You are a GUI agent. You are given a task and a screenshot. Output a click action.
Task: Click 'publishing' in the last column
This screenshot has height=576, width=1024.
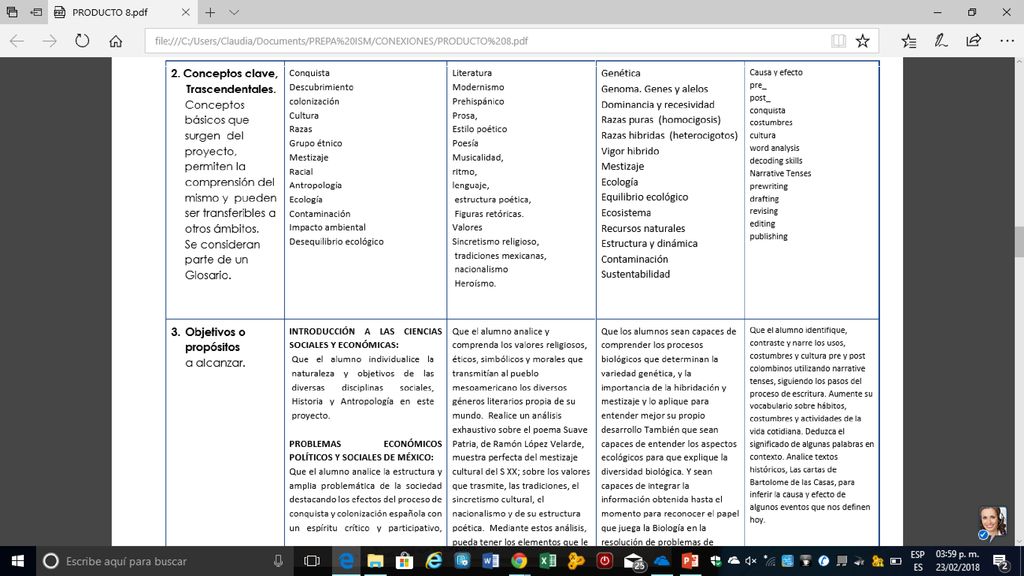coord(768,236)
